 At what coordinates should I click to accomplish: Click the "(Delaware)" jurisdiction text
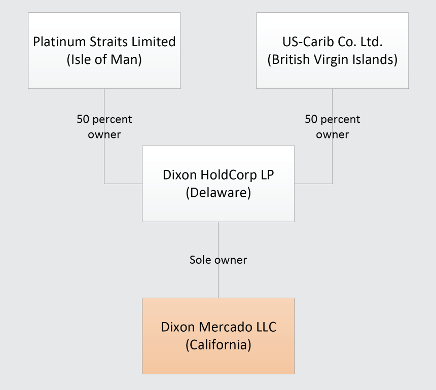218,193
